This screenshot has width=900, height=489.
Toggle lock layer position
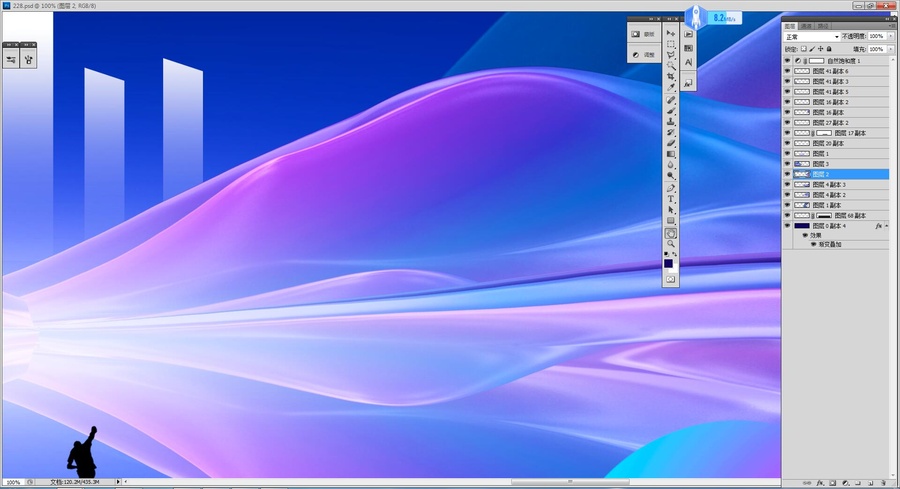click(820, 49)
